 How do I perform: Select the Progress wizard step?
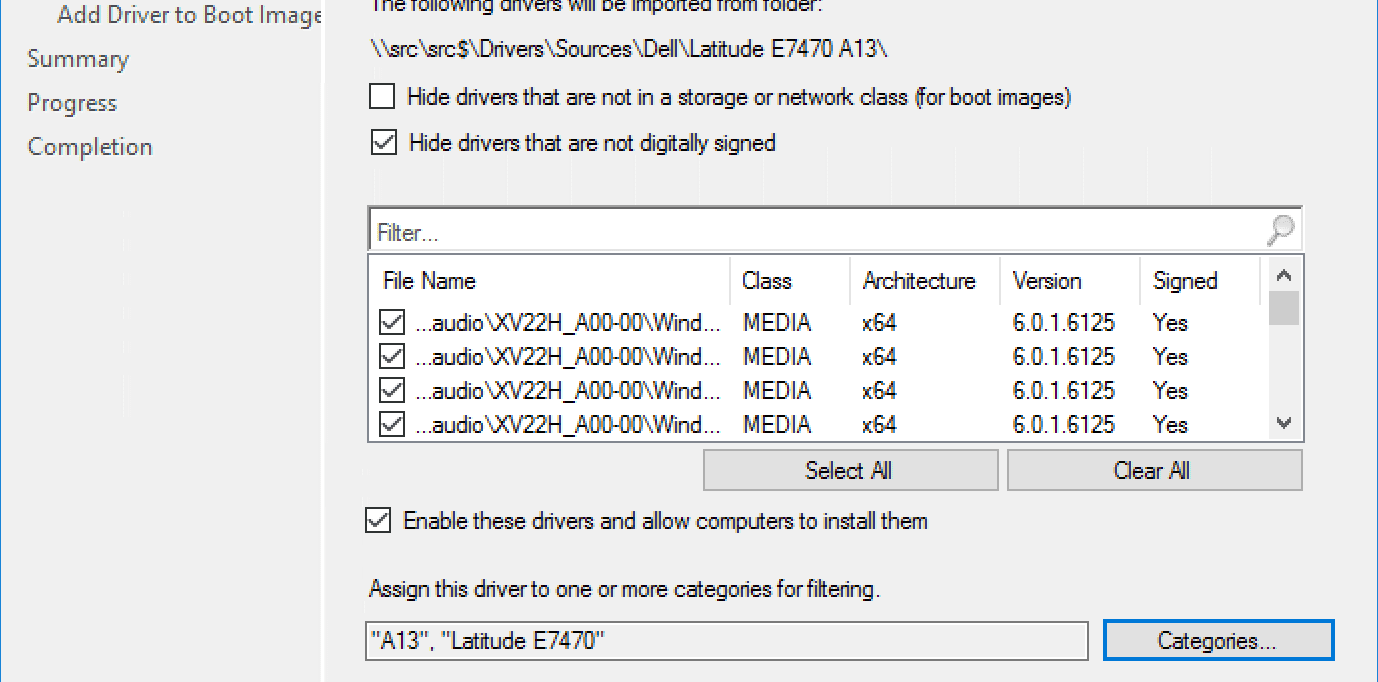[x=71, y=102]
